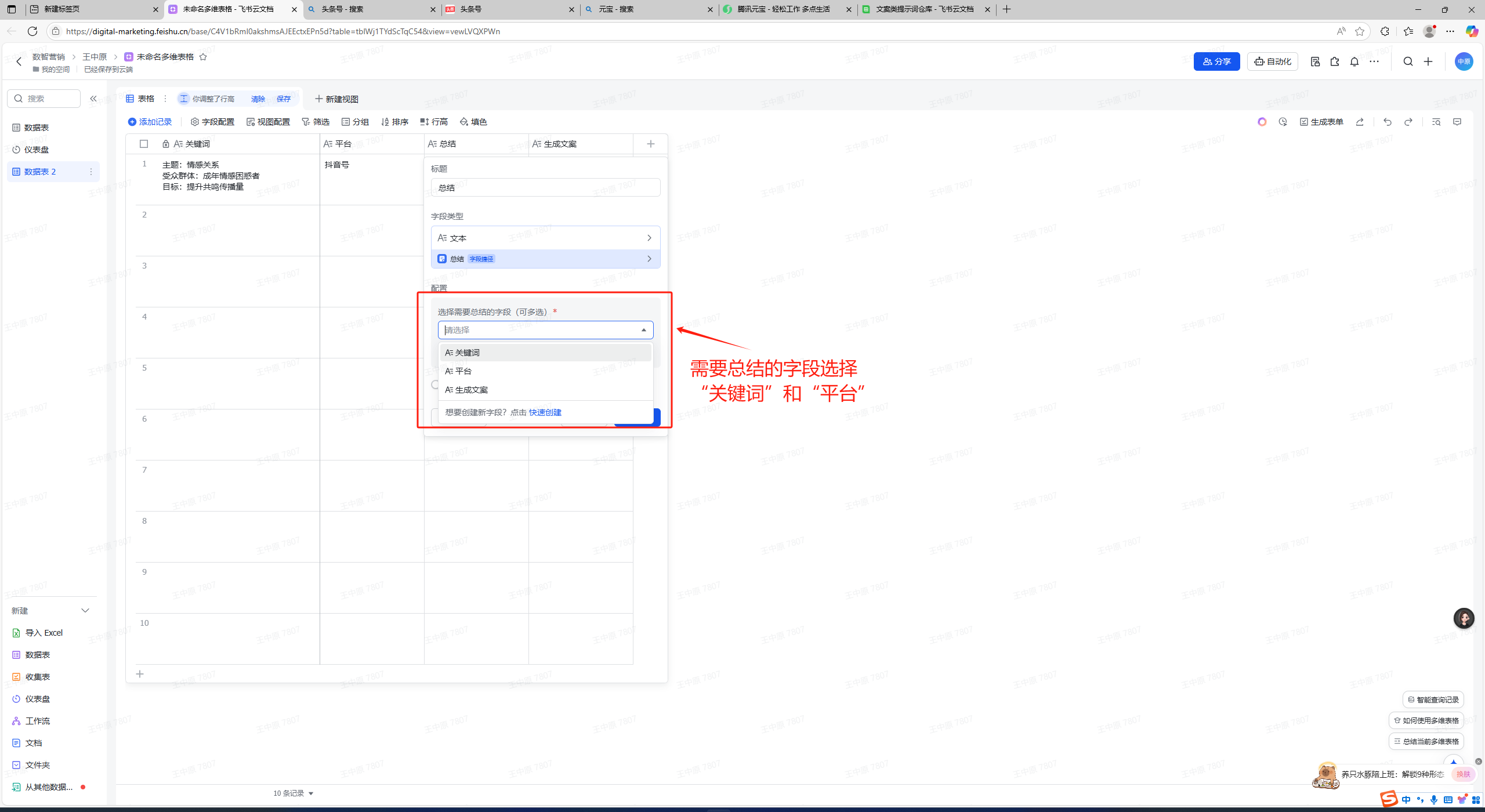
Task: Click the notification bell icon
Action: pyautogui.click(x=1354, y=61)
